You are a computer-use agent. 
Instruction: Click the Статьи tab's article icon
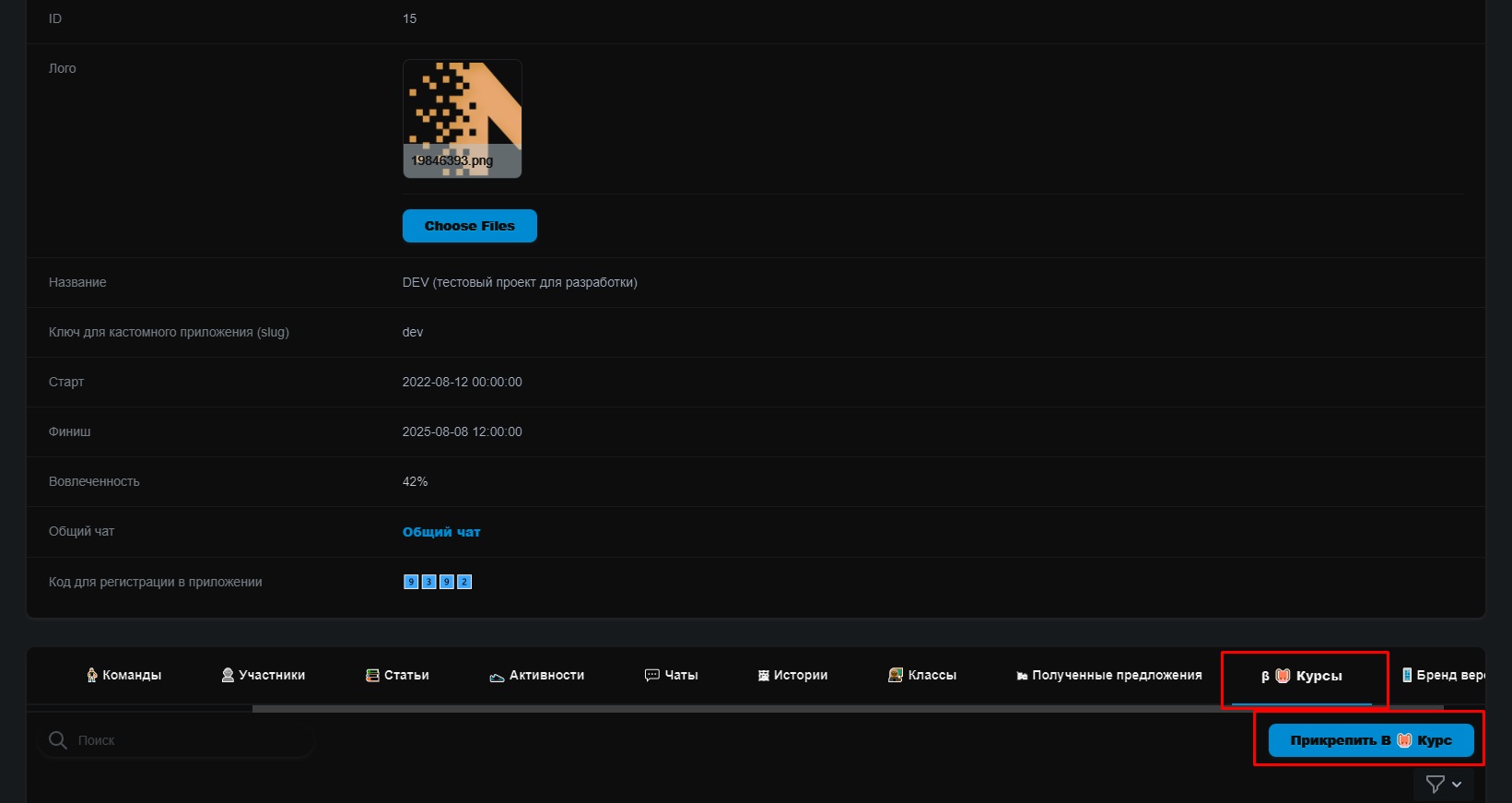coord(372,676)
